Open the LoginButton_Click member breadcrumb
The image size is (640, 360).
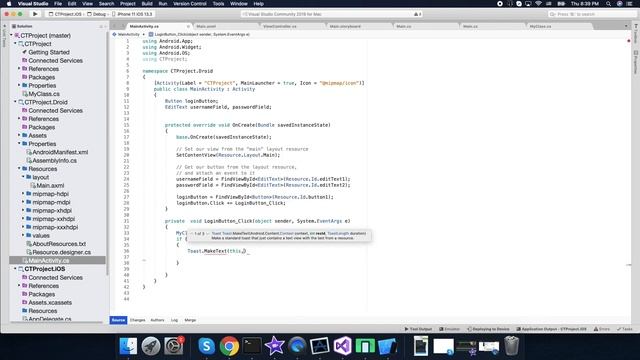199,34
